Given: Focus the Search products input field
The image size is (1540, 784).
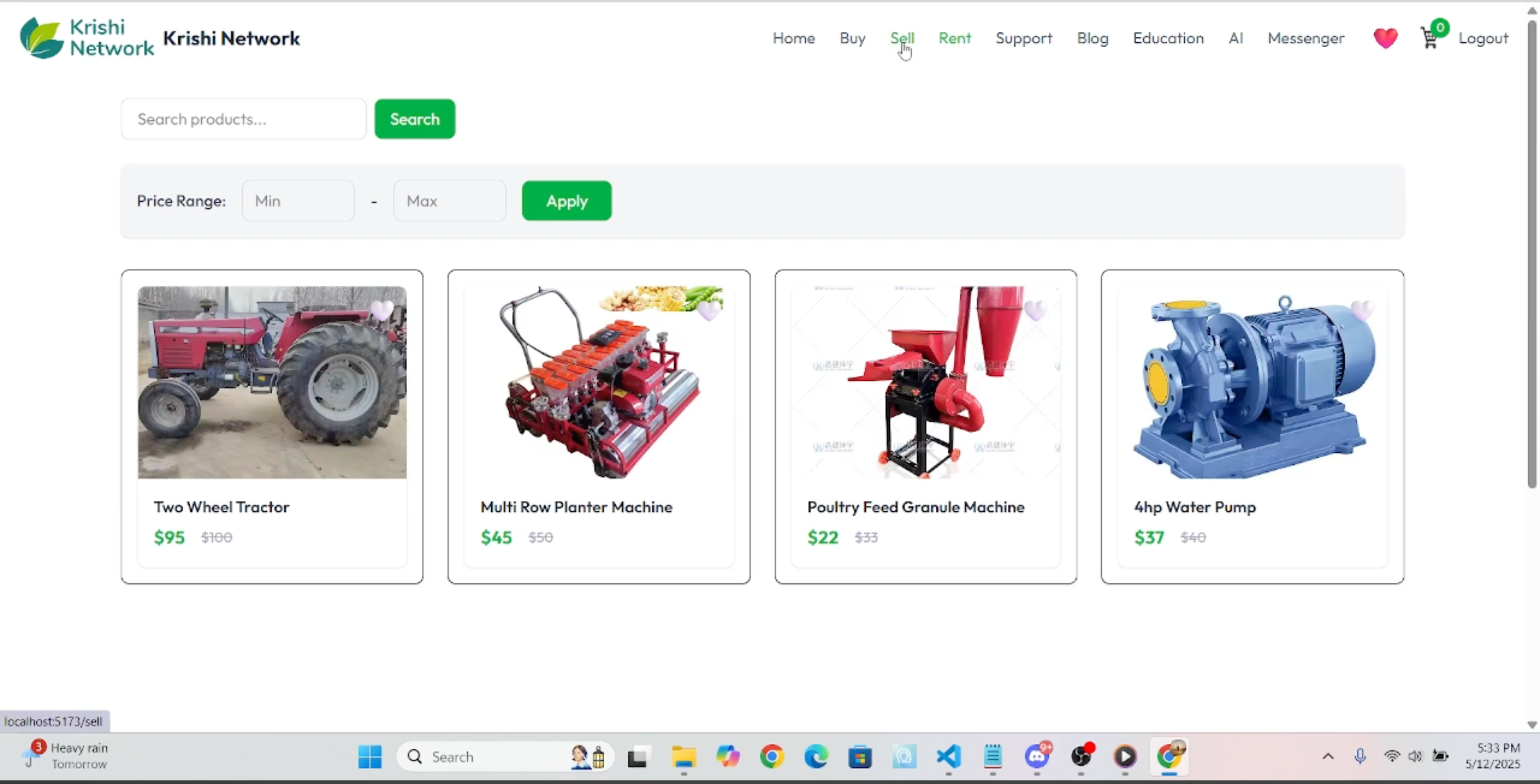Looking at the screenshot, I should pos(243,119).
